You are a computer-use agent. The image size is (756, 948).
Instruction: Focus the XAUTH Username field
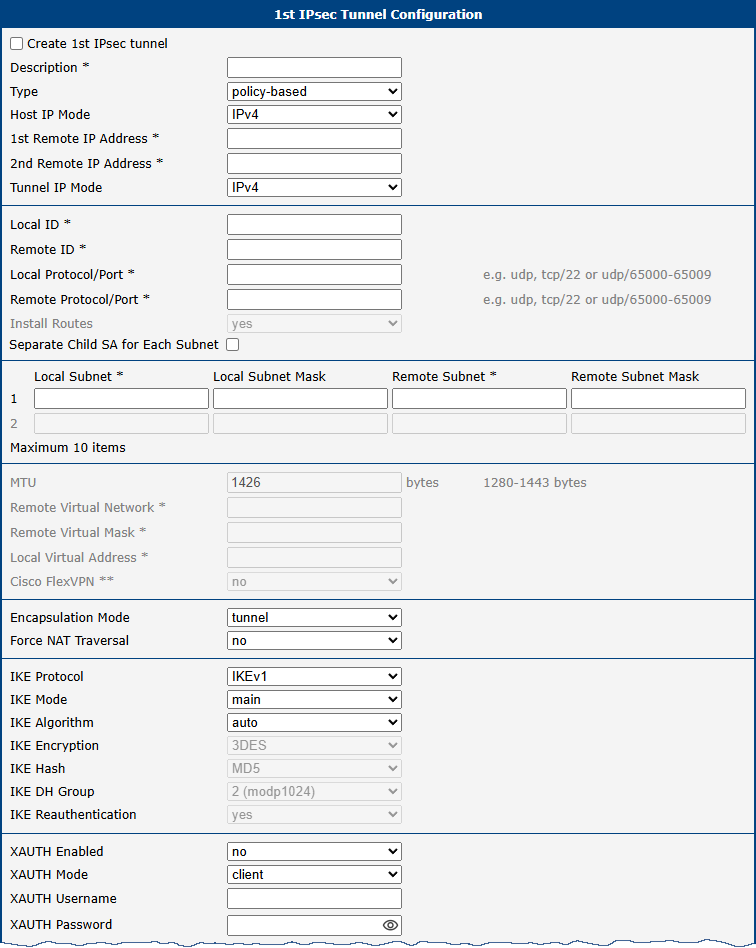click(x=314, y=898)
